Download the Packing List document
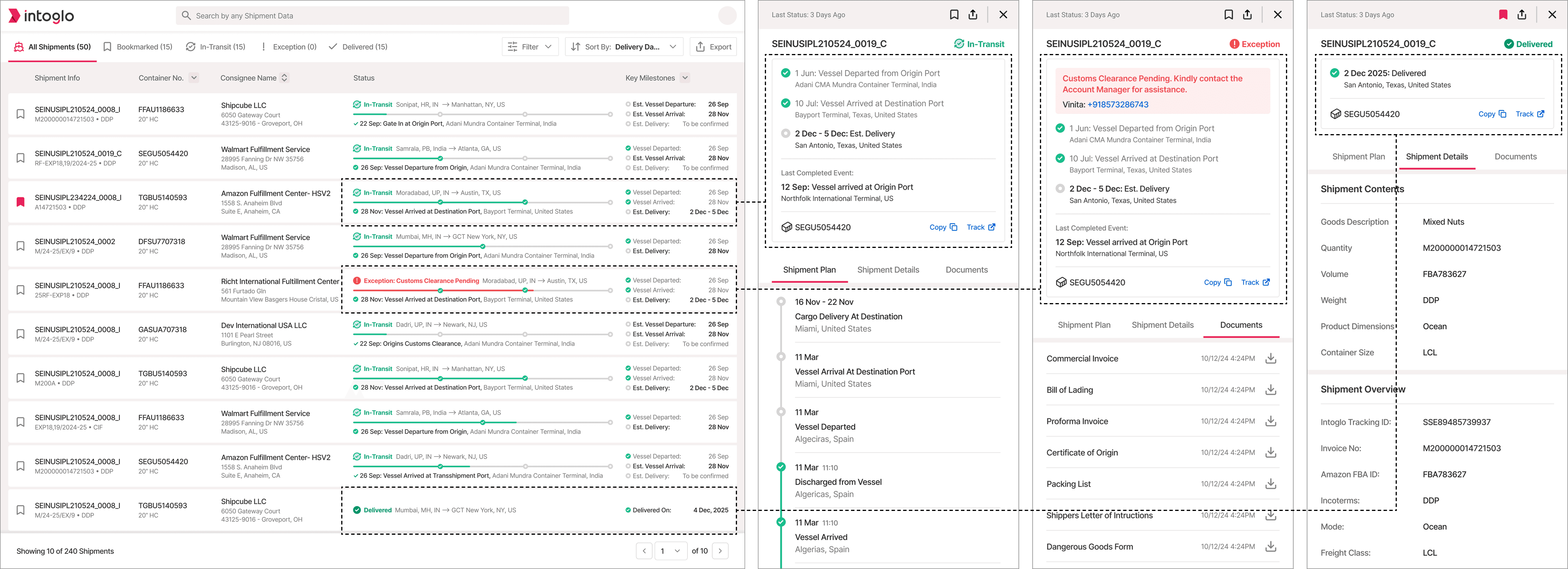1568x569 pixels. tap(1270, 484)
